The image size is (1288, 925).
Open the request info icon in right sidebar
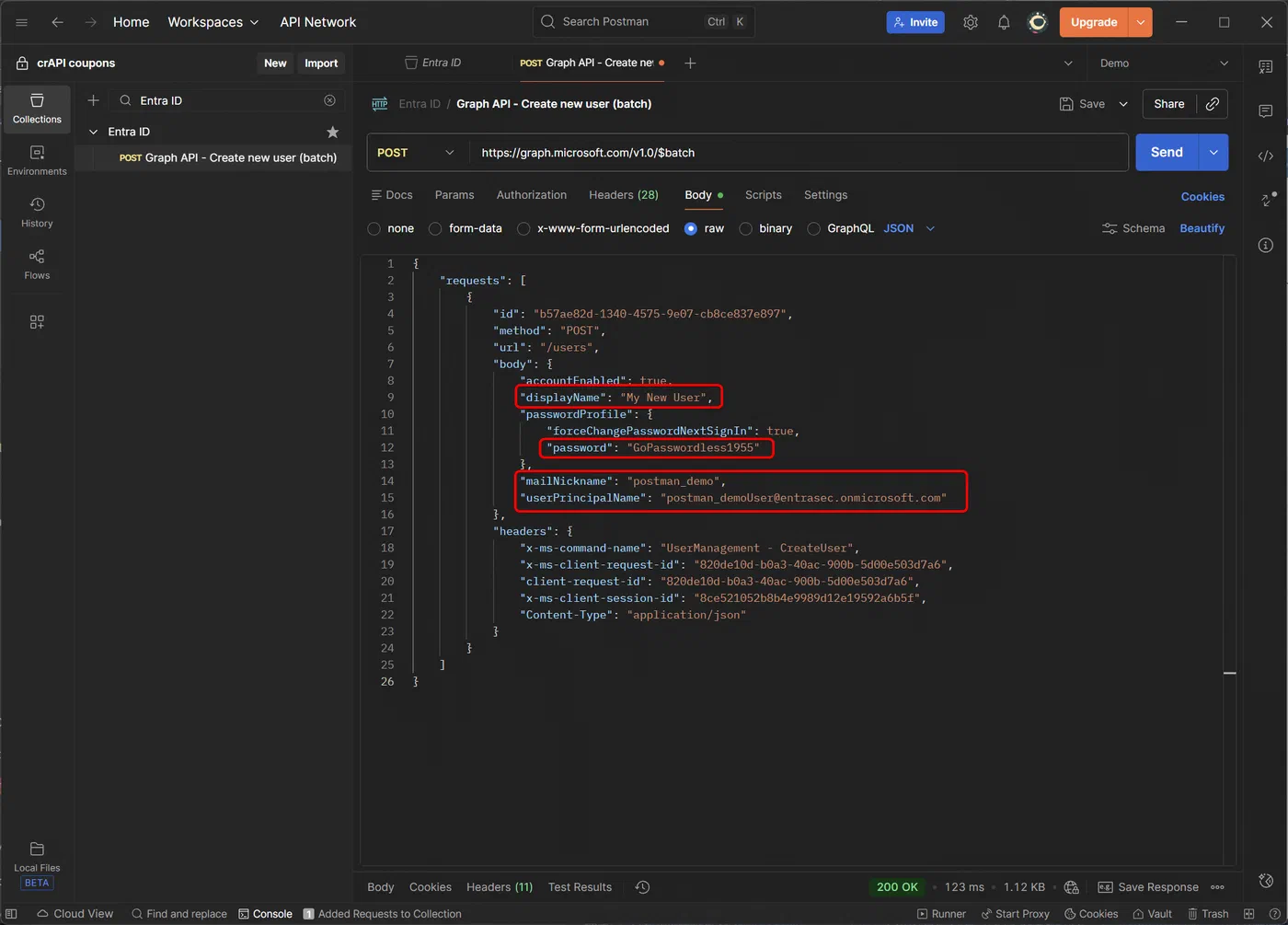pos(1266,245)
